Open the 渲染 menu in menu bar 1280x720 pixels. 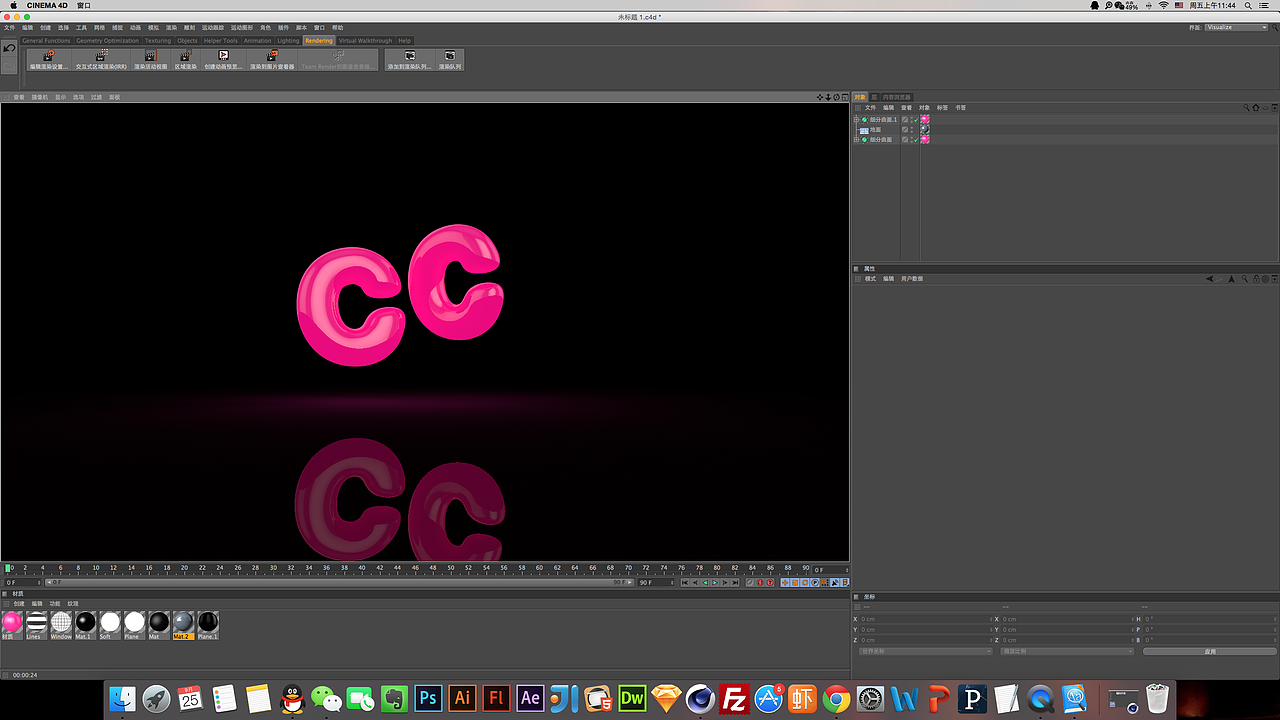(171, 27)
